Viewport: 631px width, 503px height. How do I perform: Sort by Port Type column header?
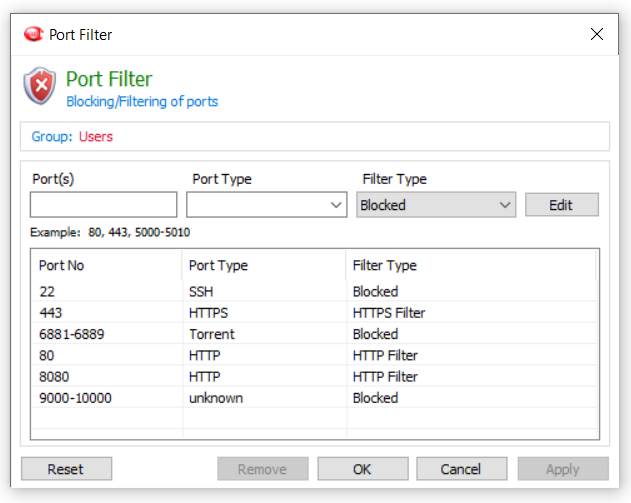pyautogui.click(x=264, y=265)
